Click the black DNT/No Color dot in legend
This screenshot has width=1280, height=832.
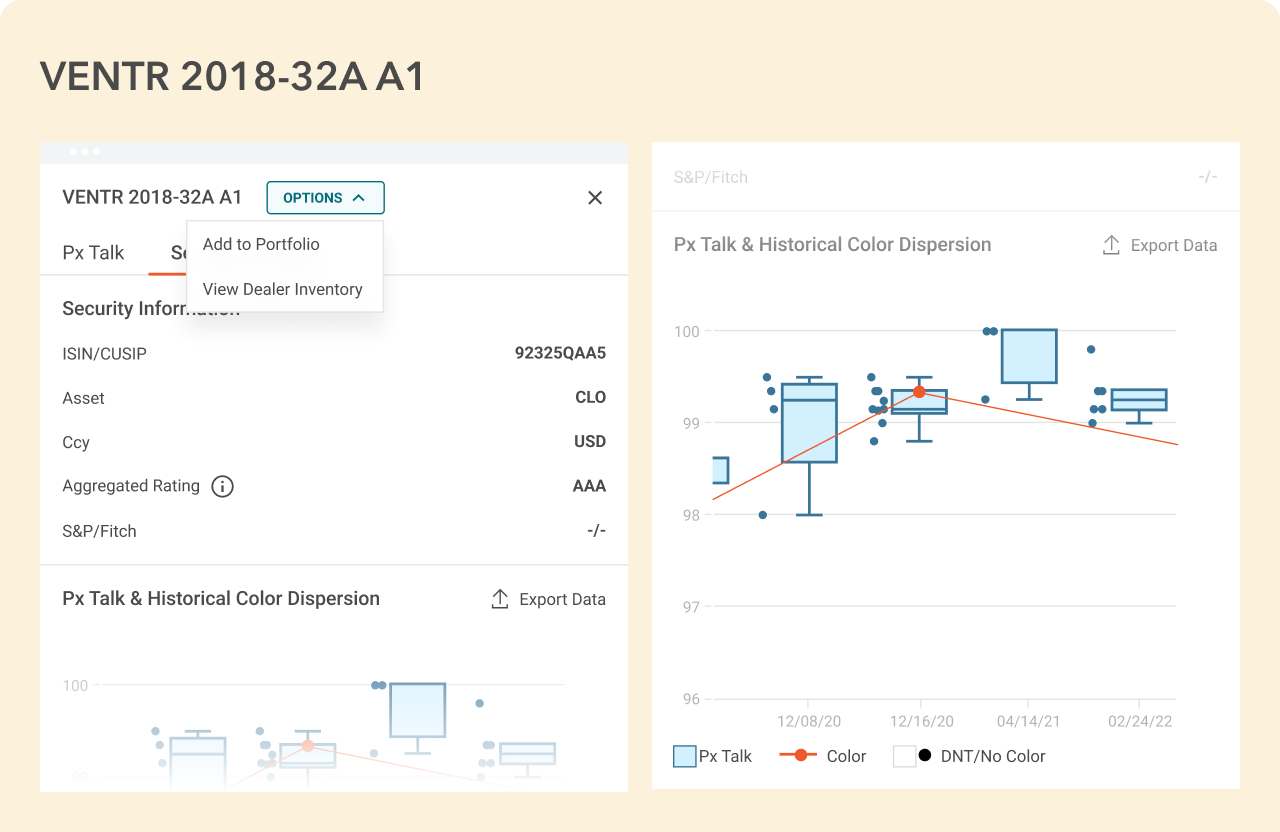924,756
